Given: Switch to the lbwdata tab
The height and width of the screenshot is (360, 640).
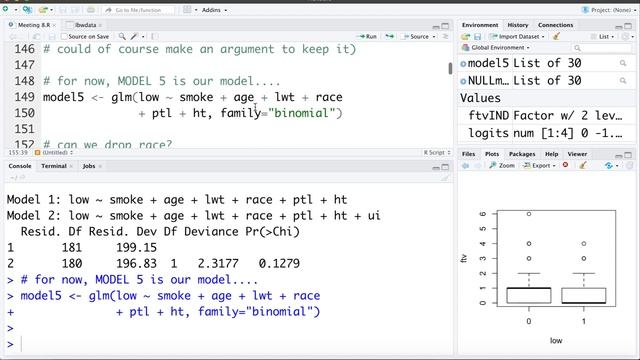Looking at the screenshot, I should (x=85, y=25).
